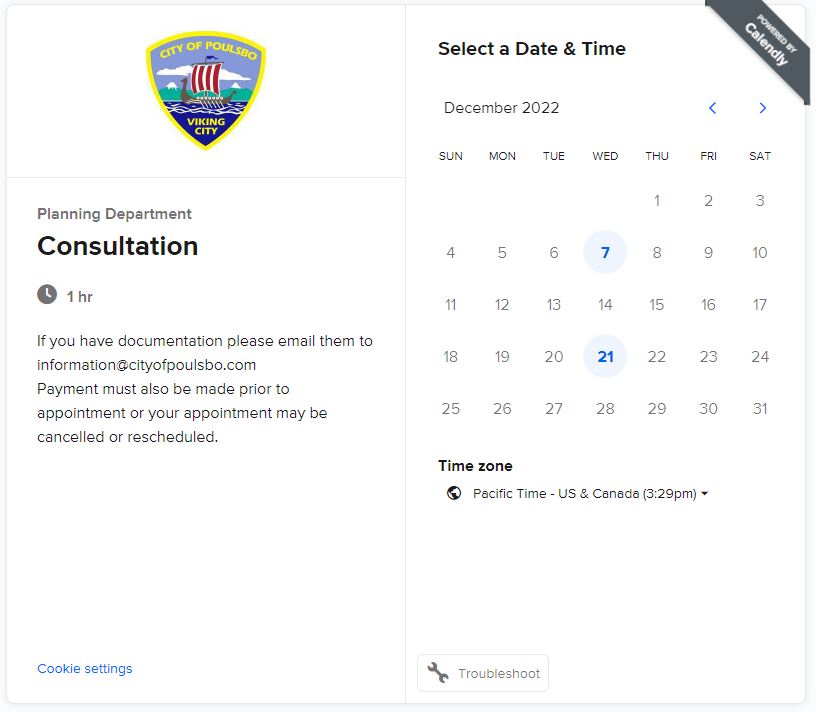Select December 7 on the calendar
Image resolution: width=816 pixels, height=712 pixels.
605,253
